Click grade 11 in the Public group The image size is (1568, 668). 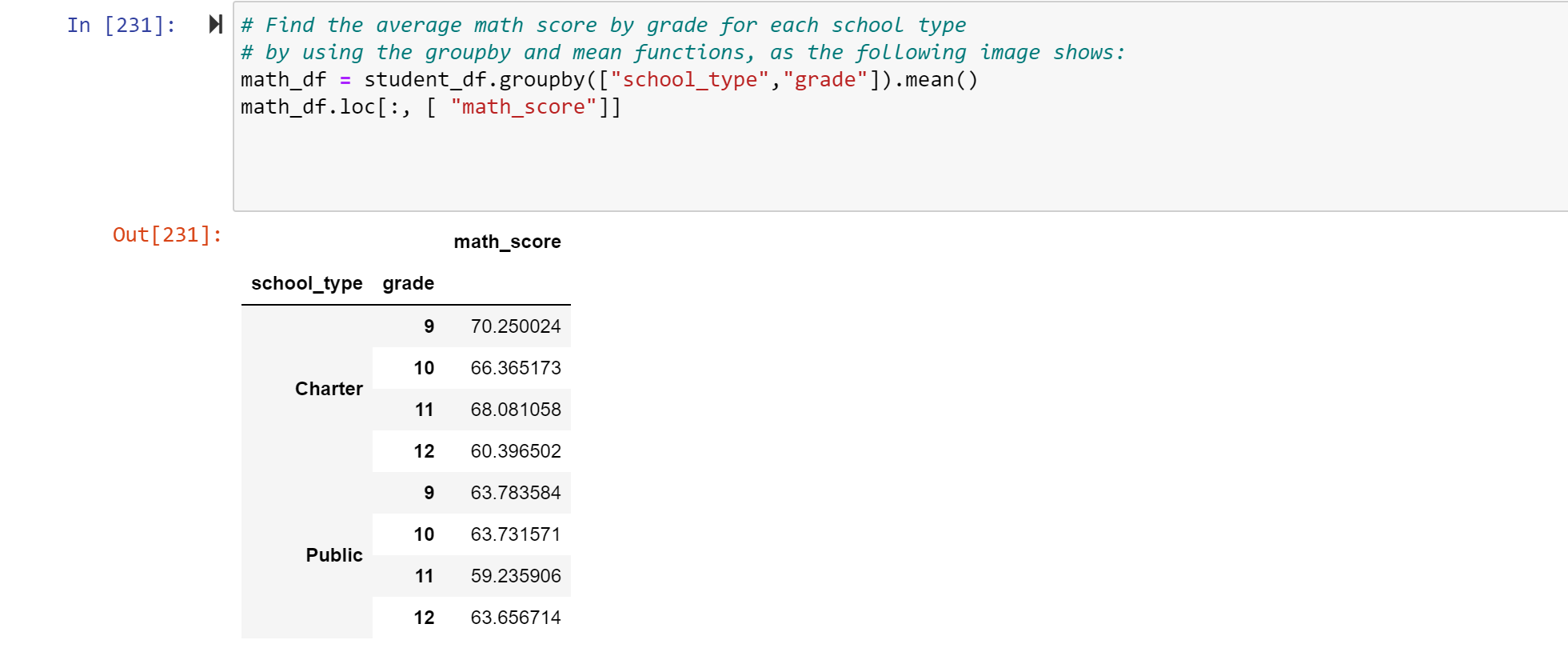point(424,576)
